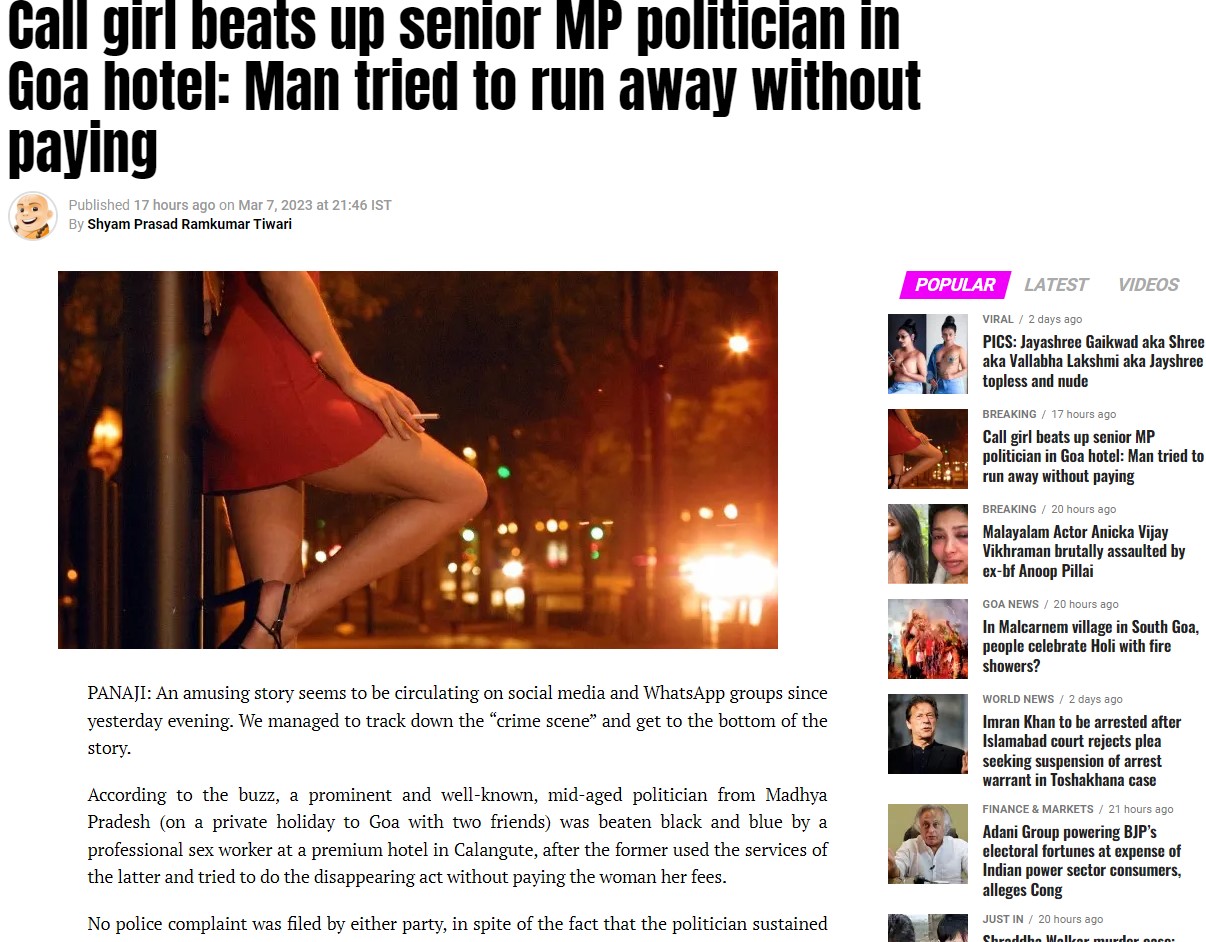Open the Jayashree Gaikwad PICS article link

[x=1093, y=361]
